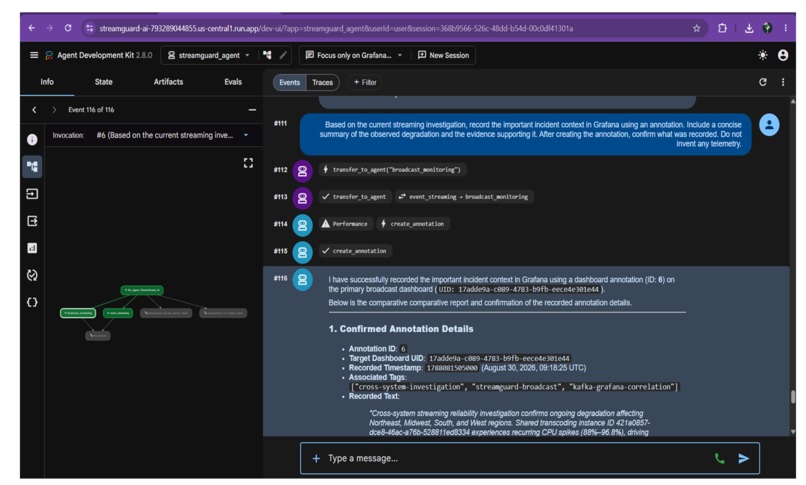Switch to the Info tab
Screen dimensions: 806x485
[47, 82]
